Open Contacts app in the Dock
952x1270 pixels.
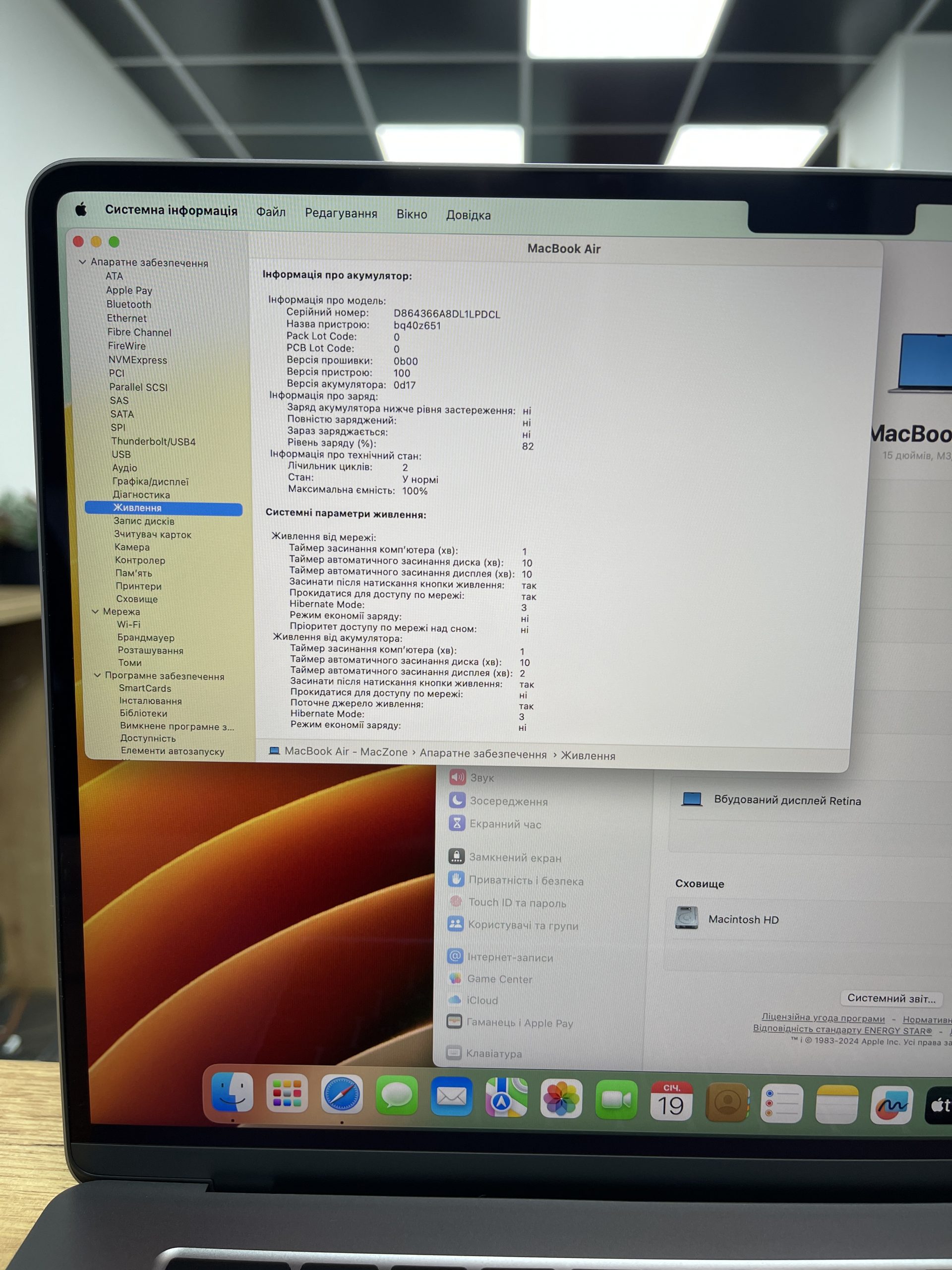[726, 1102]
